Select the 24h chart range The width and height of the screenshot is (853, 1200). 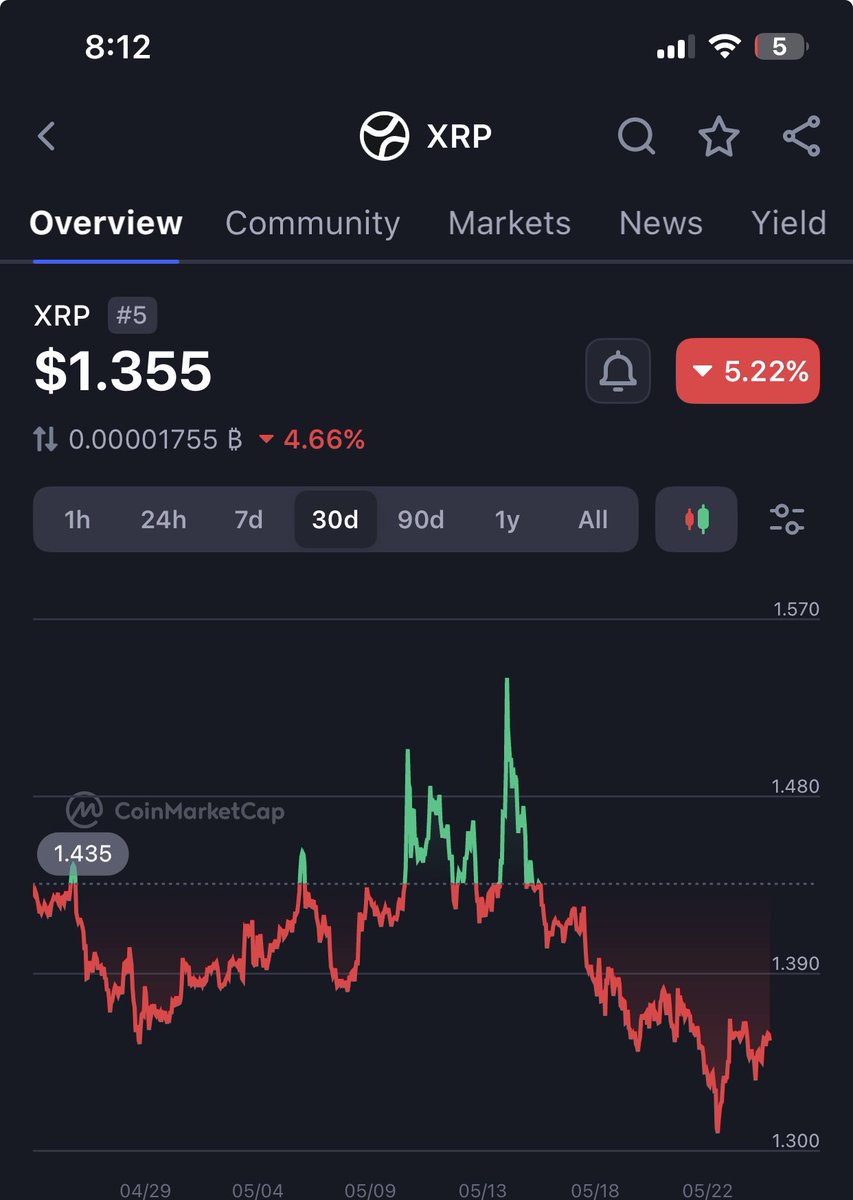click(x=163, y=520)
